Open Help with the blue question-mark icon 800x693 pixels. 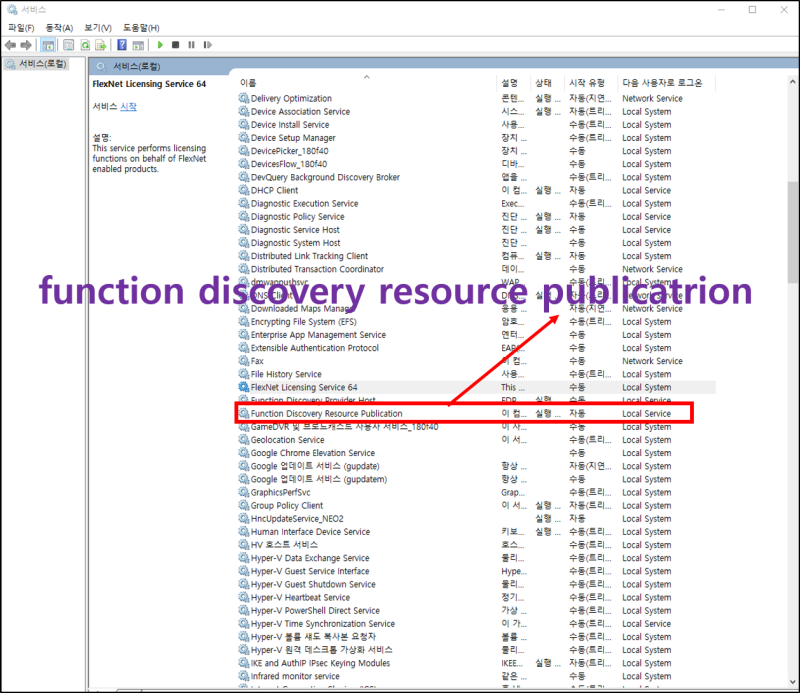[x=122, y=45]
